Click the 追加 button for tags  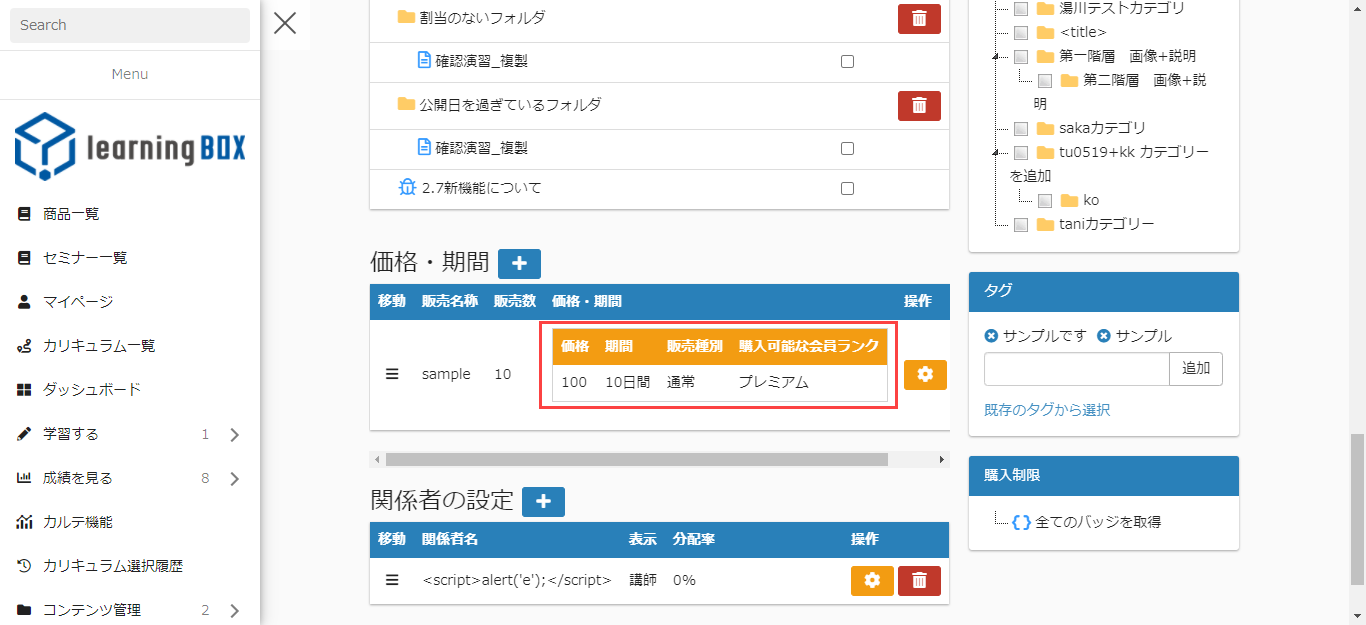click(1195, 368)
